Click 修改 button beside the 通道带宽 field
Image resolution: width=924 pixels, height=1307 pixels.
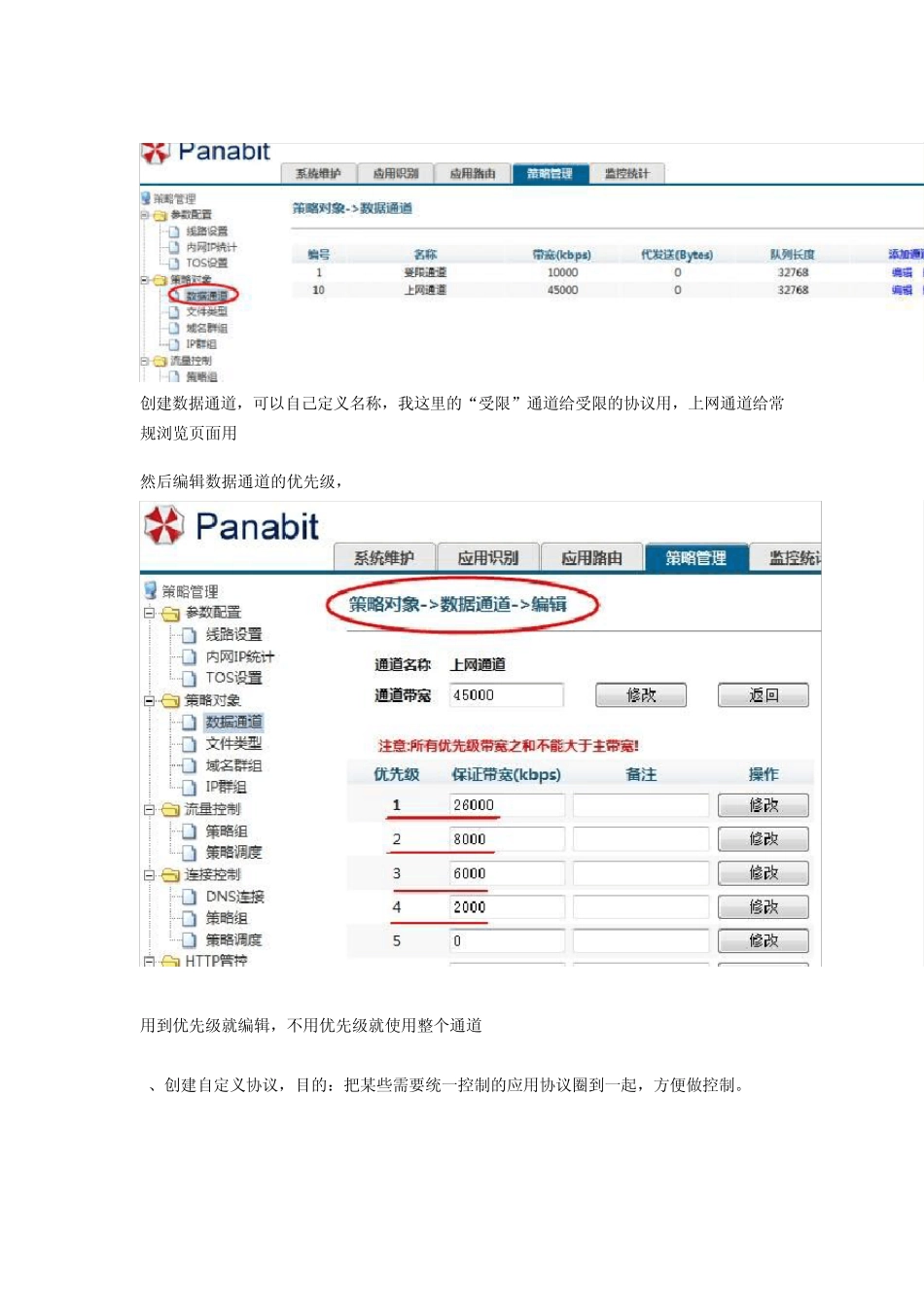pyautogui.click(x=641, y=695)
